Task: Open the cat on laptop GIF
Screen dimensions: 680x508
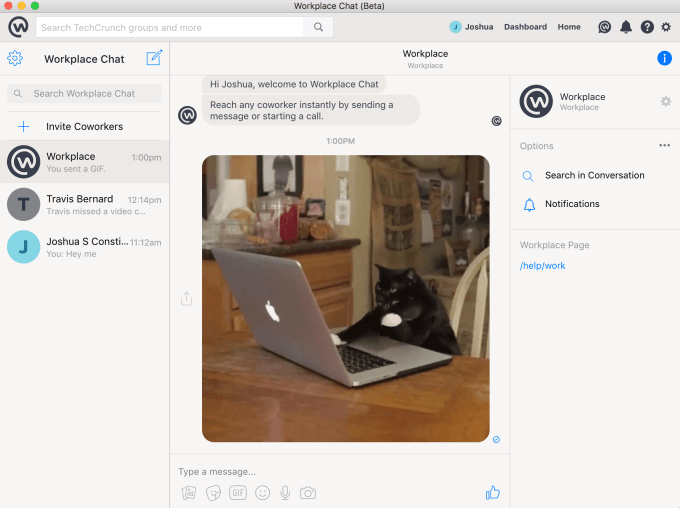Action: [x=346, y=298]
